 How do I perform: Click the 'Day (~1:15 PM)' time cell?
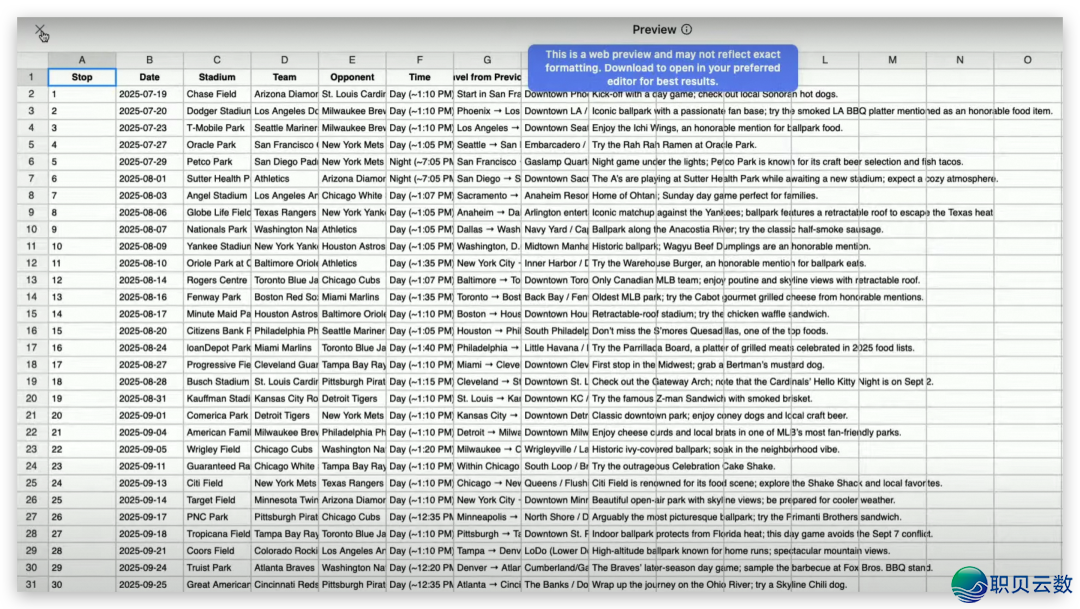tap(419, 382)
